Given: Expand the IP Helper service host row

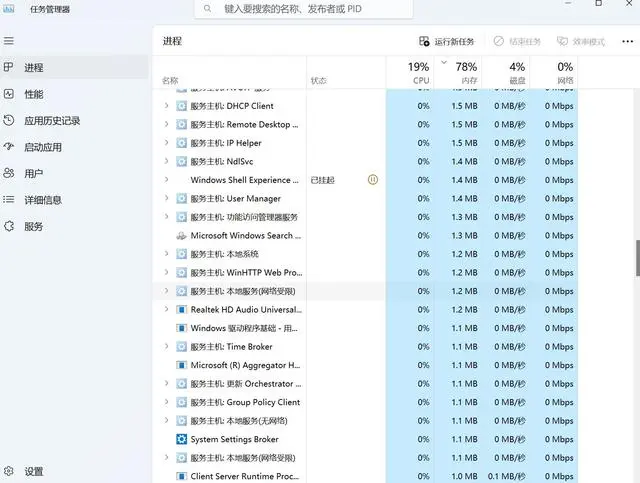Looking at the screenshot, I should click(x=166, y=143).
